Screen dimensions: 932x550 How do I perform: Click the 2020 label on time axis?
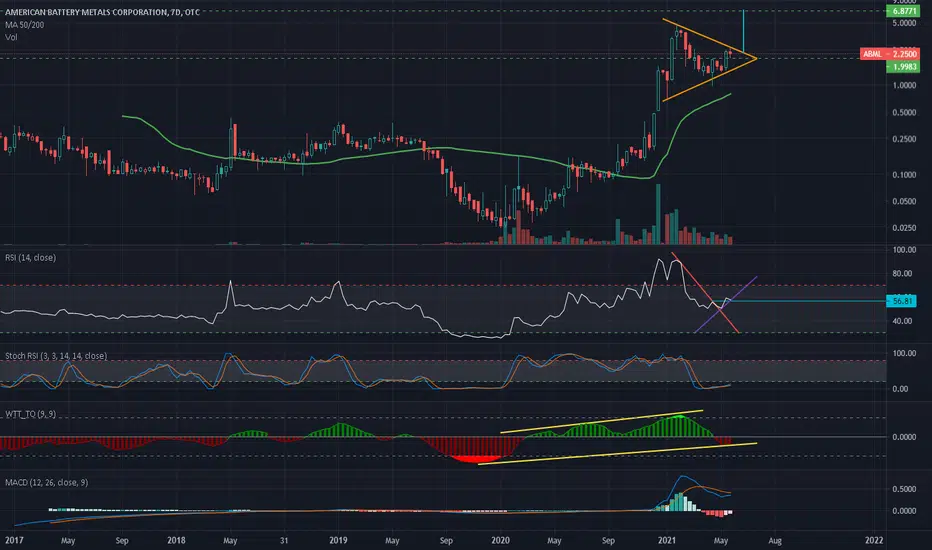(500, 540)
